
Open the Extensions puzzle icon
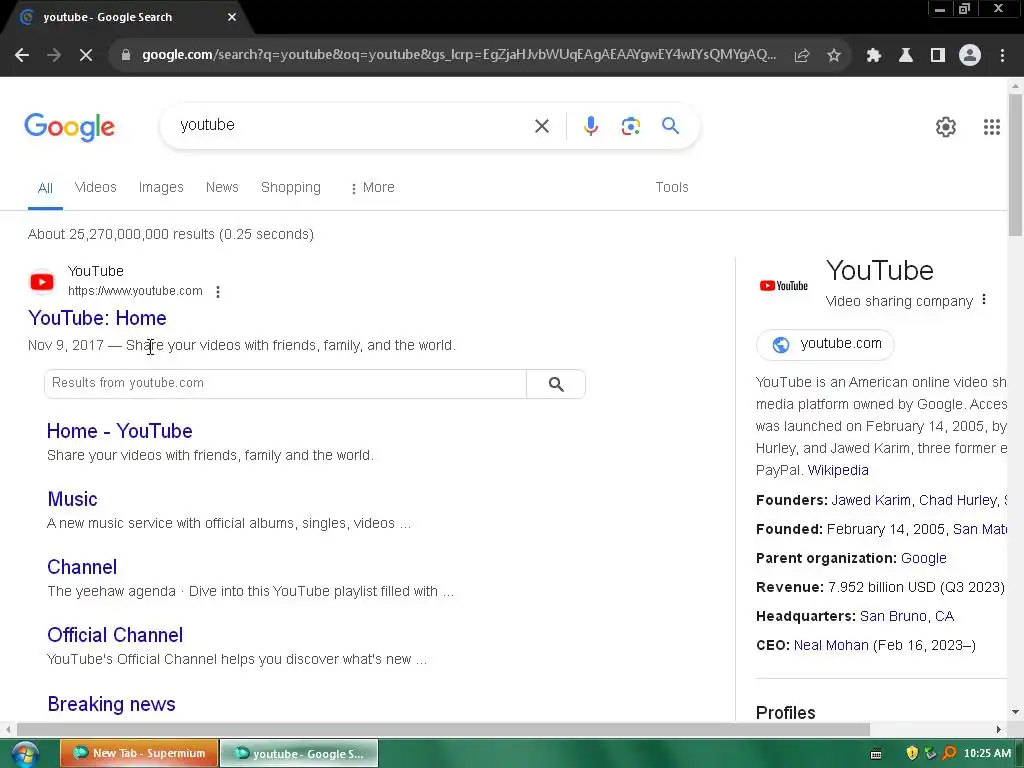pyautogui.click(x=874, y=56)
